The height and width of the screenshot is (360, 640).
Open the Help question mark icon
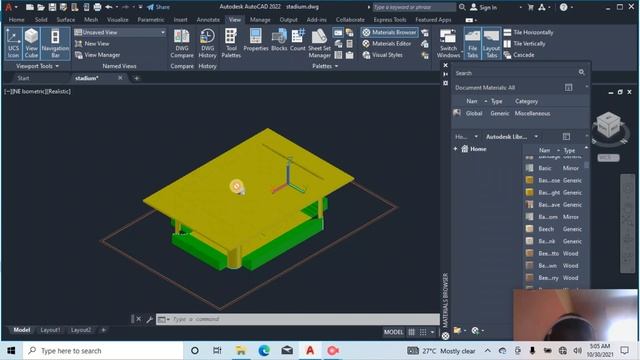[x=564, y=7]
